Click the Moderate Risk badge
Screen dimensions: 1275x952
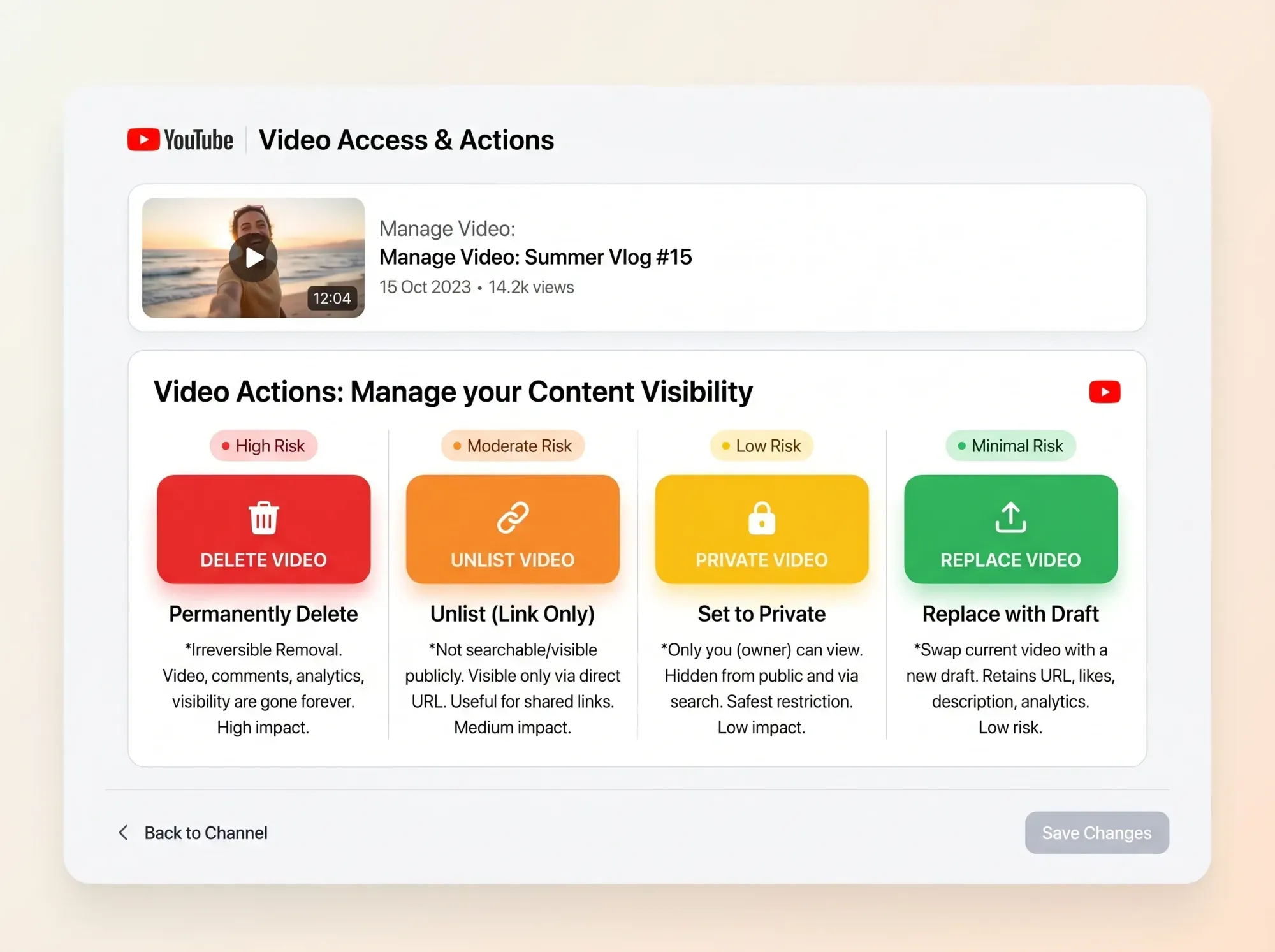point(513,446)
